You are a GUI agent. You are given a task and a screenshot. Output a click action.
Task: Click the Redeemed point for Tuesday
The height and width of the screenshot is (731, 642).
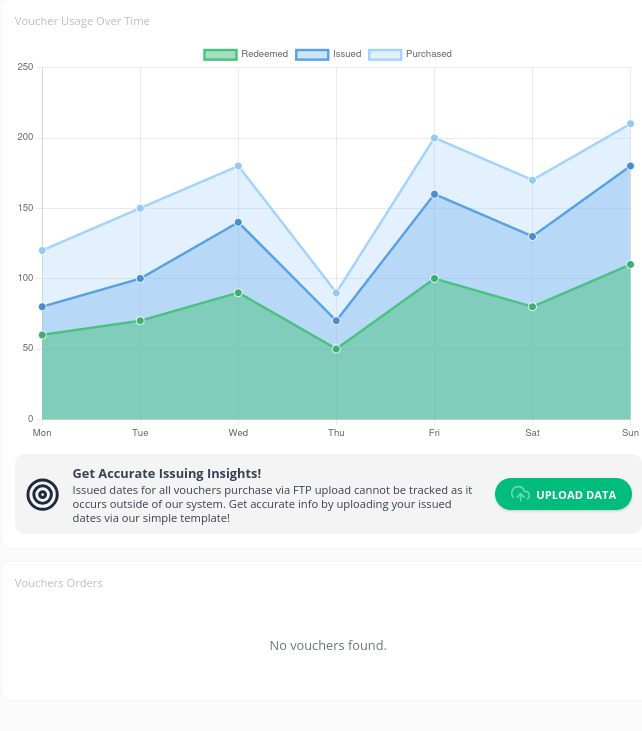[x=140, y=321]
